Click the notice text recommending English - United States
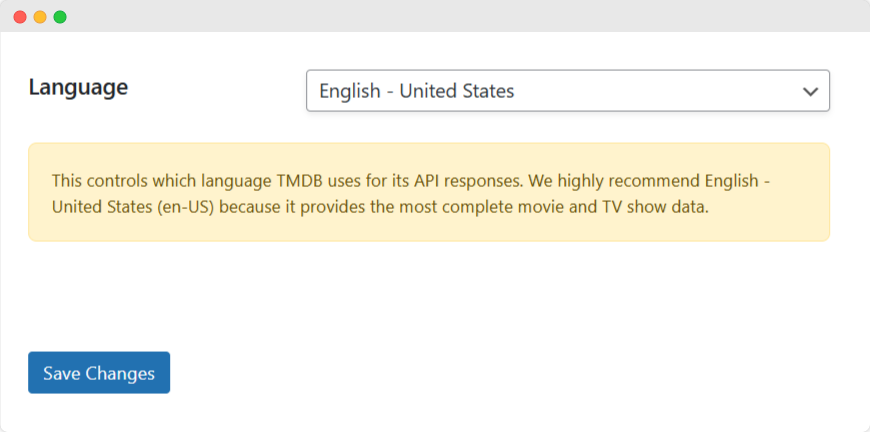The height and width of the screenshot is (432, 870). pos(412,194)
